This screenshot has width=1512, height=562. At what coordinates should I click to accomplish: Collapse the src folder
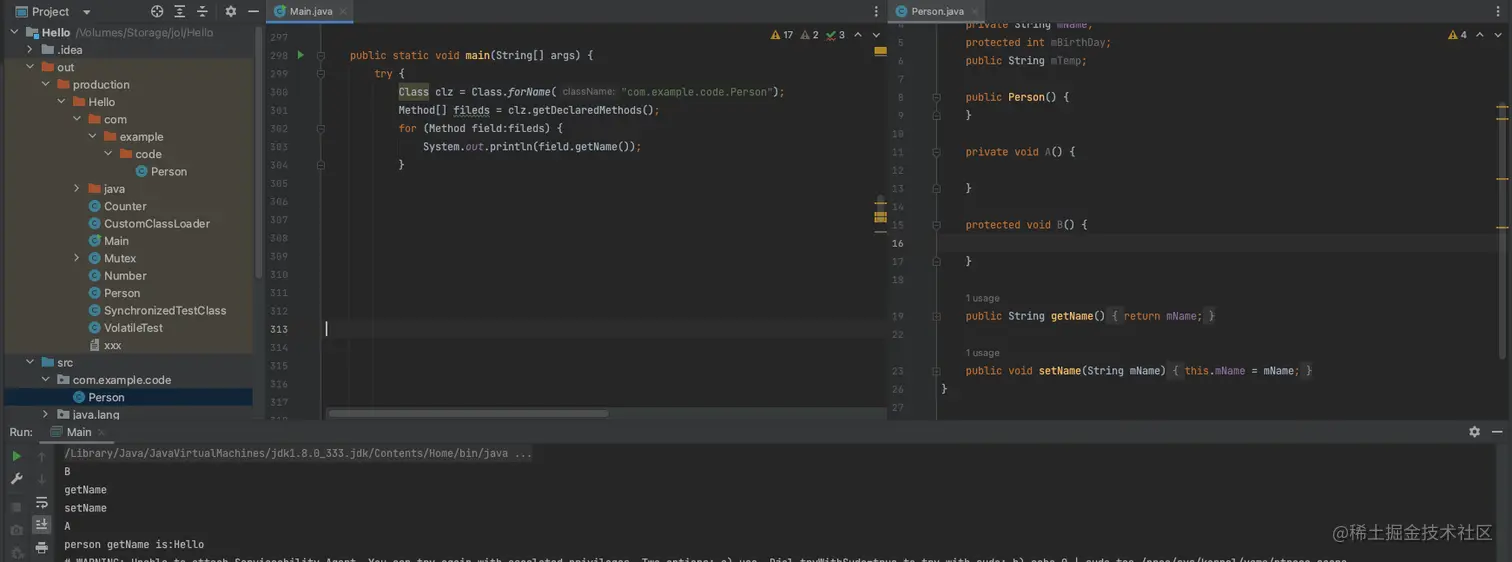click(x=30, y=362)
